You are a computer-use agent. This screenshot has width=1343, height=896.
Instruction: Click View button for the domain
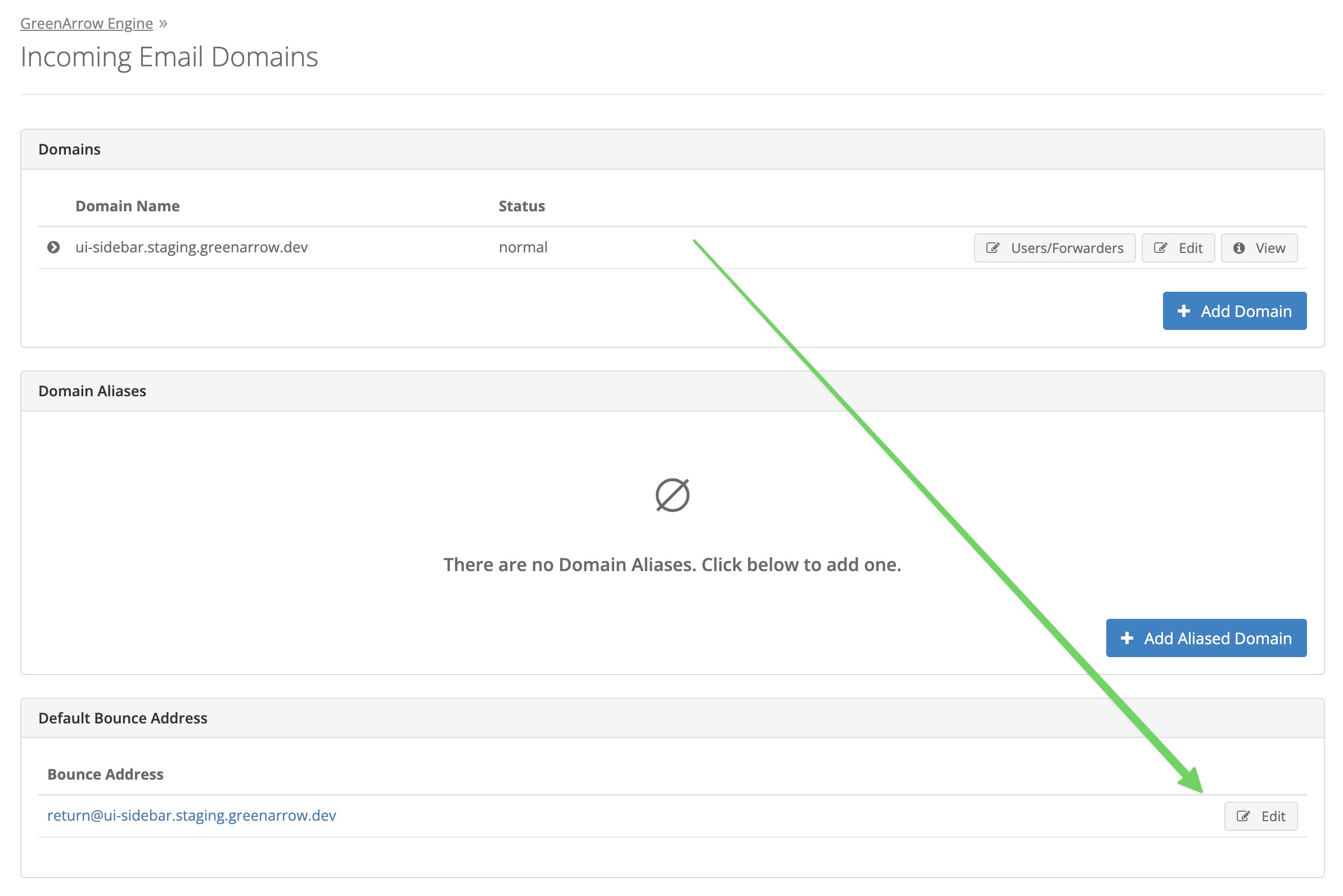click(x=1259, y=248)
